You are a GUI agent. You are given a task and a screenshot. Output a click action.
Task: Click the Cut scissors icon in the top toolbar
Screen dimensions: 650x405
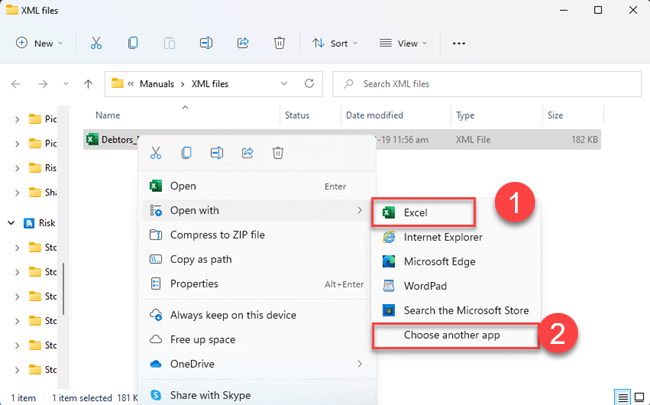(96, 44)
